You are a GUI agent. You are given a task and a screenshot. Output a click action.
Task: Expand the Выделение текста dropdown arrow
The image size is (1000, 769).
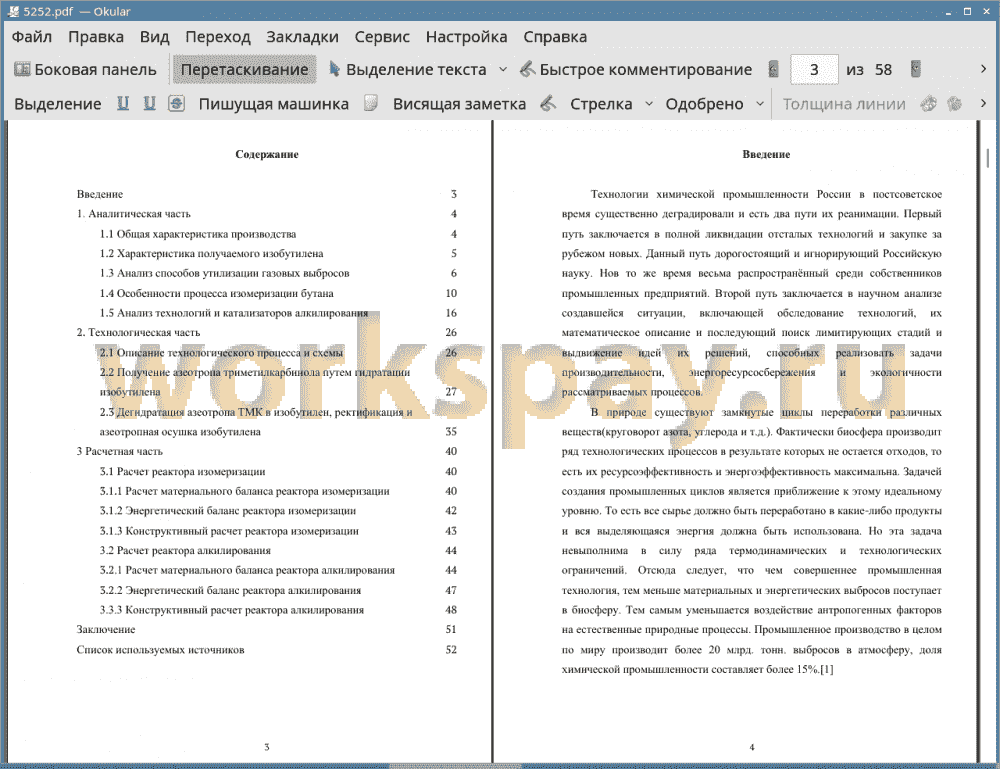(x=503, y=70)
